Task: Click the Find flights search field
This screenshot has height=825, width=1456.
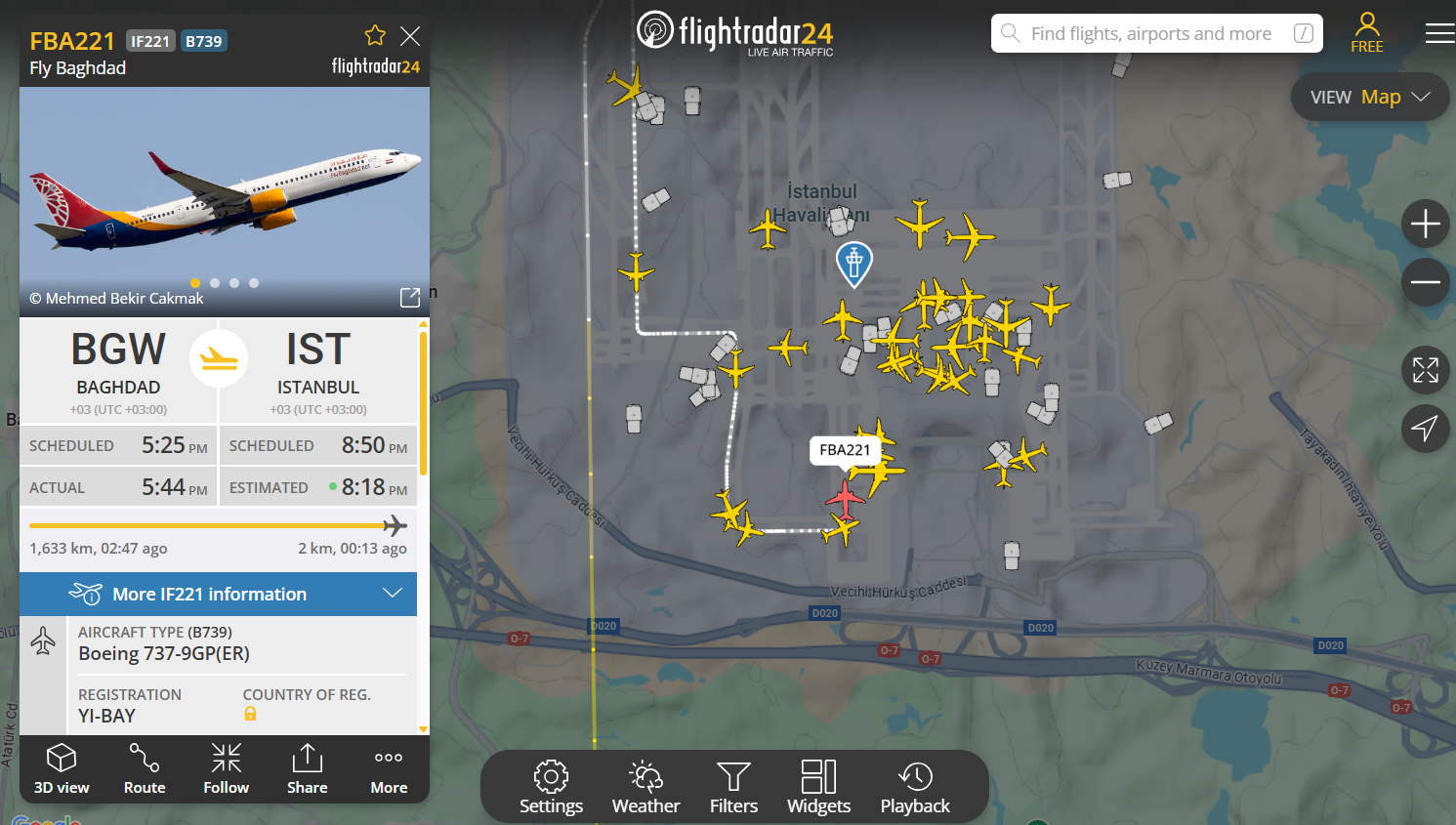Action: (x=1157, y=33)
